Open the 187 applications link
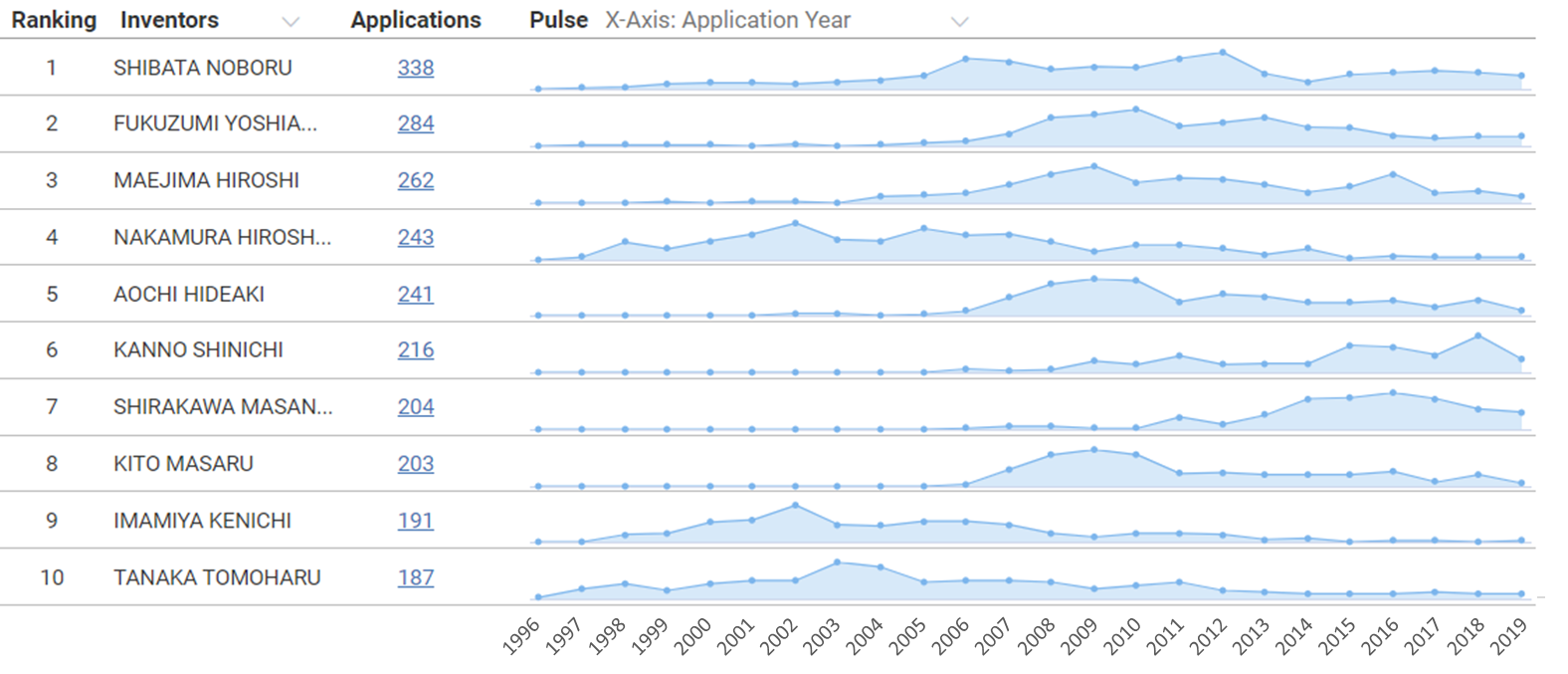Image resolution: width=1568 pixels, height=674 pixels. 416,577
